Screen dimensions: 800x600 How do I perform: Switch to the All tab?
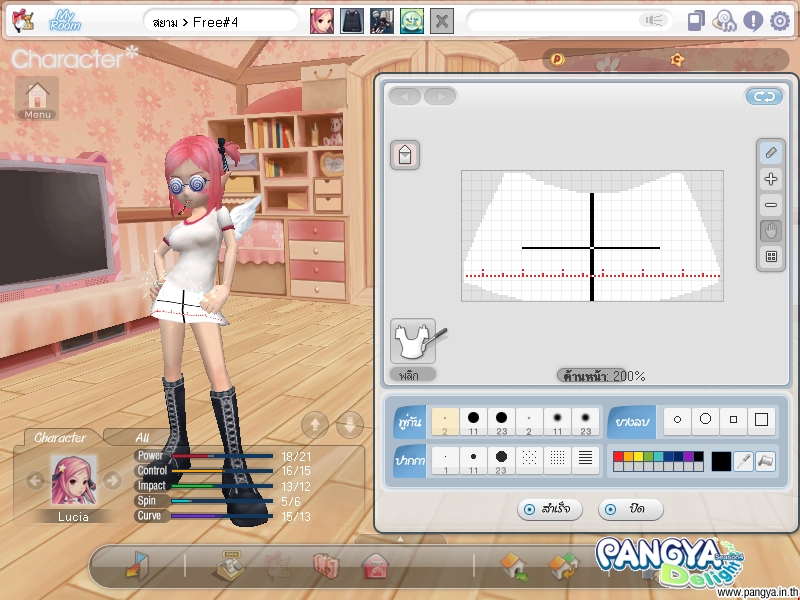click(x=142, y=437)
